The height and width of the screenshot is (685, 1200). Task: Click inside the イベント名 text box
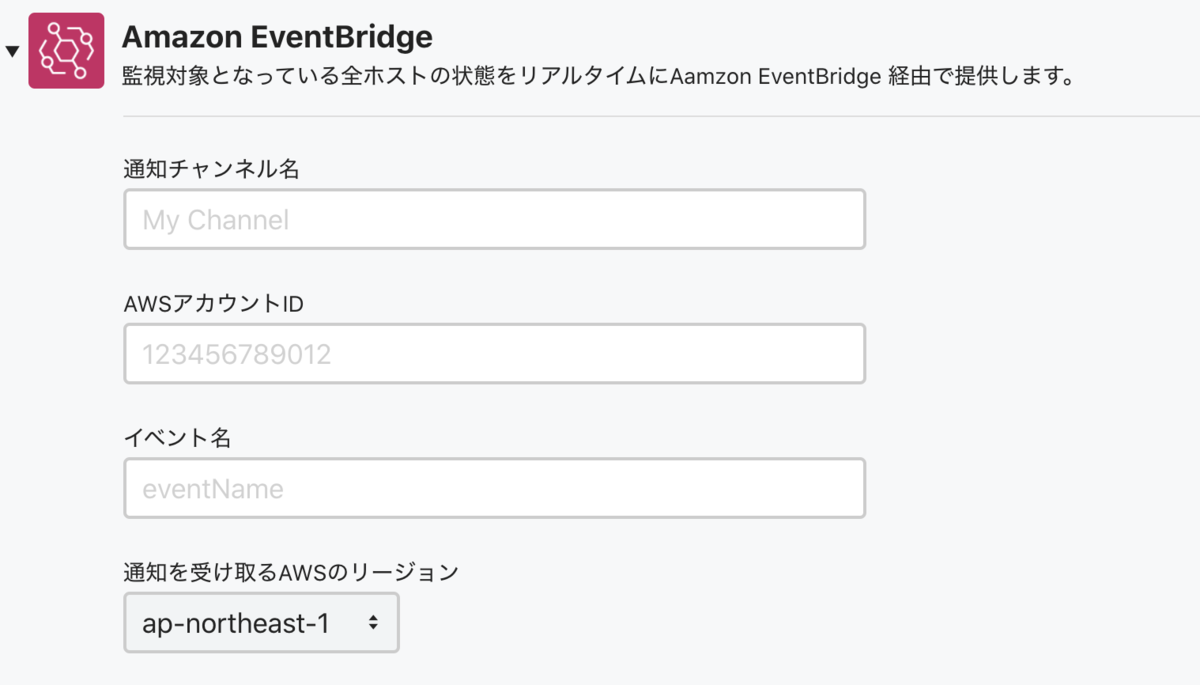tap(494, 487)
